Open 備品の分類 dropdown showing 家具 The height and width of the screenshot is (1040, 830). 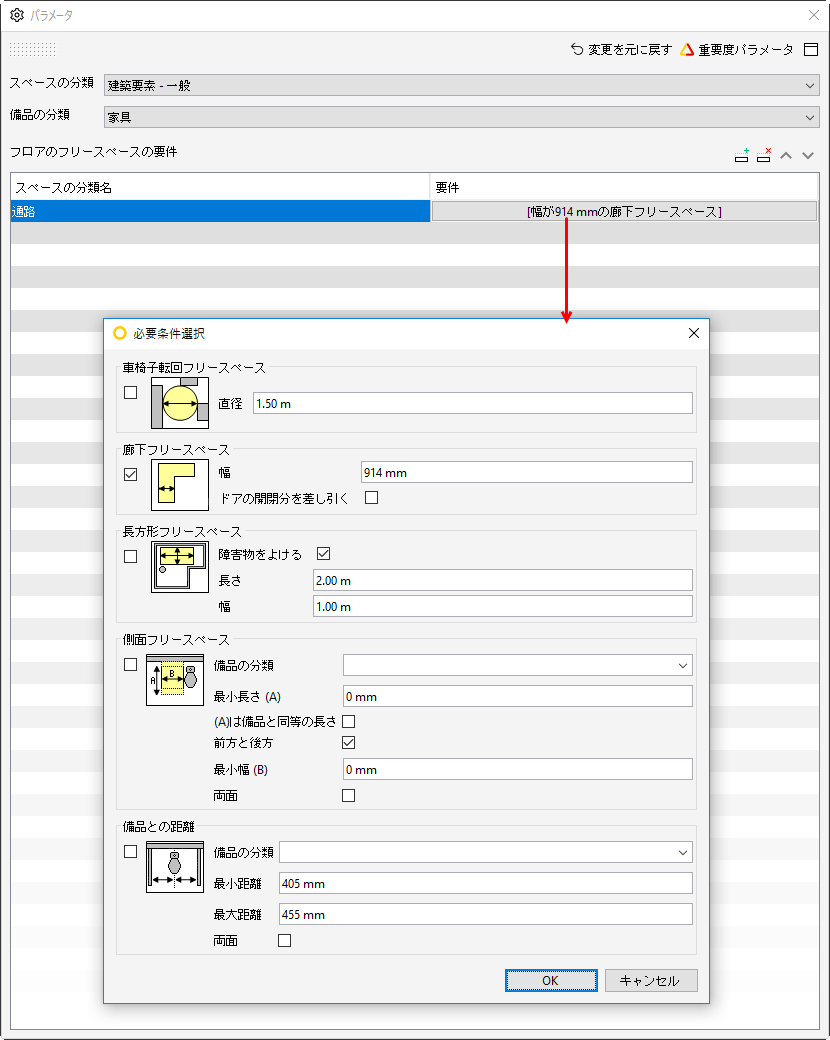pyautogui.click(x=462, y=117)
